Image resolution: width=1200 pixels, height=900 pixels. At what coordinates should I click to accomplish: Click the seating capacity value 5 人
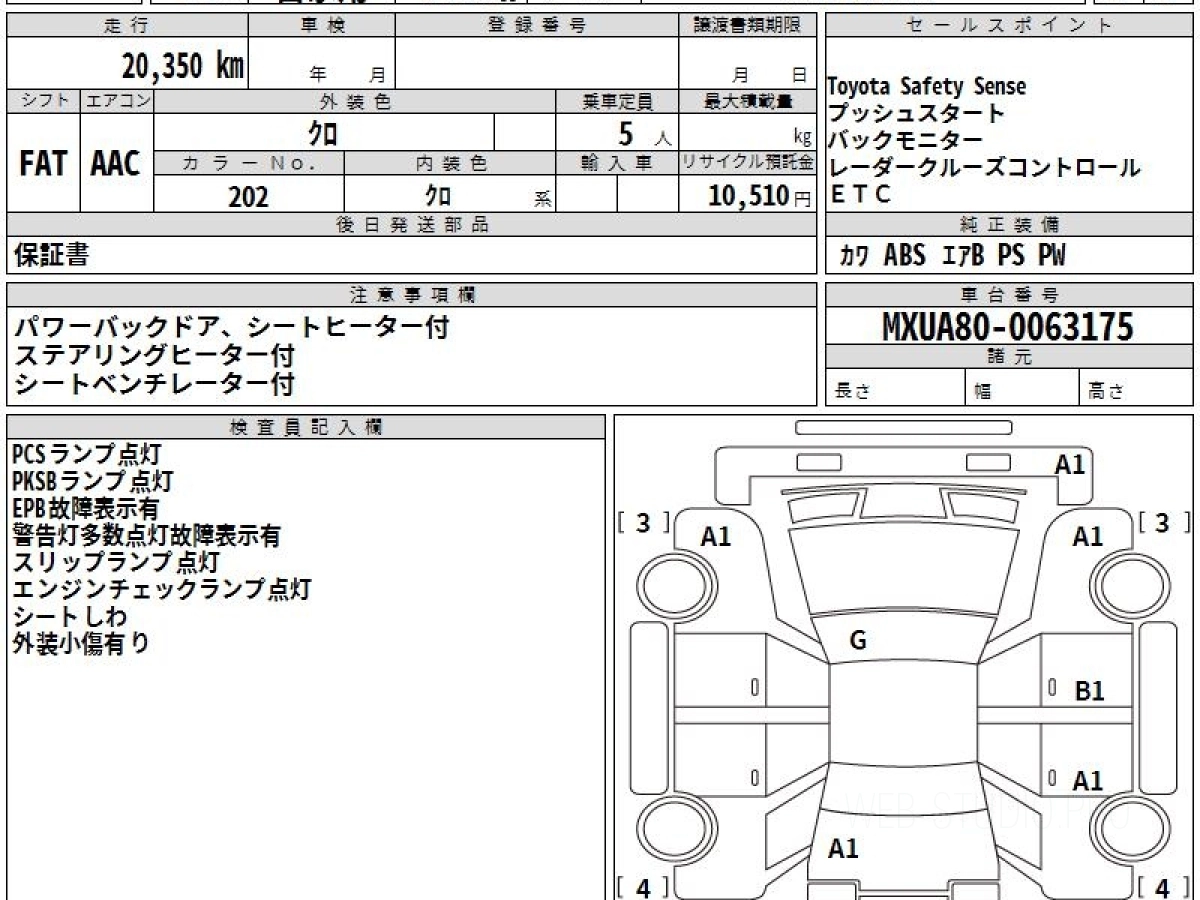(x=644, y=133)
